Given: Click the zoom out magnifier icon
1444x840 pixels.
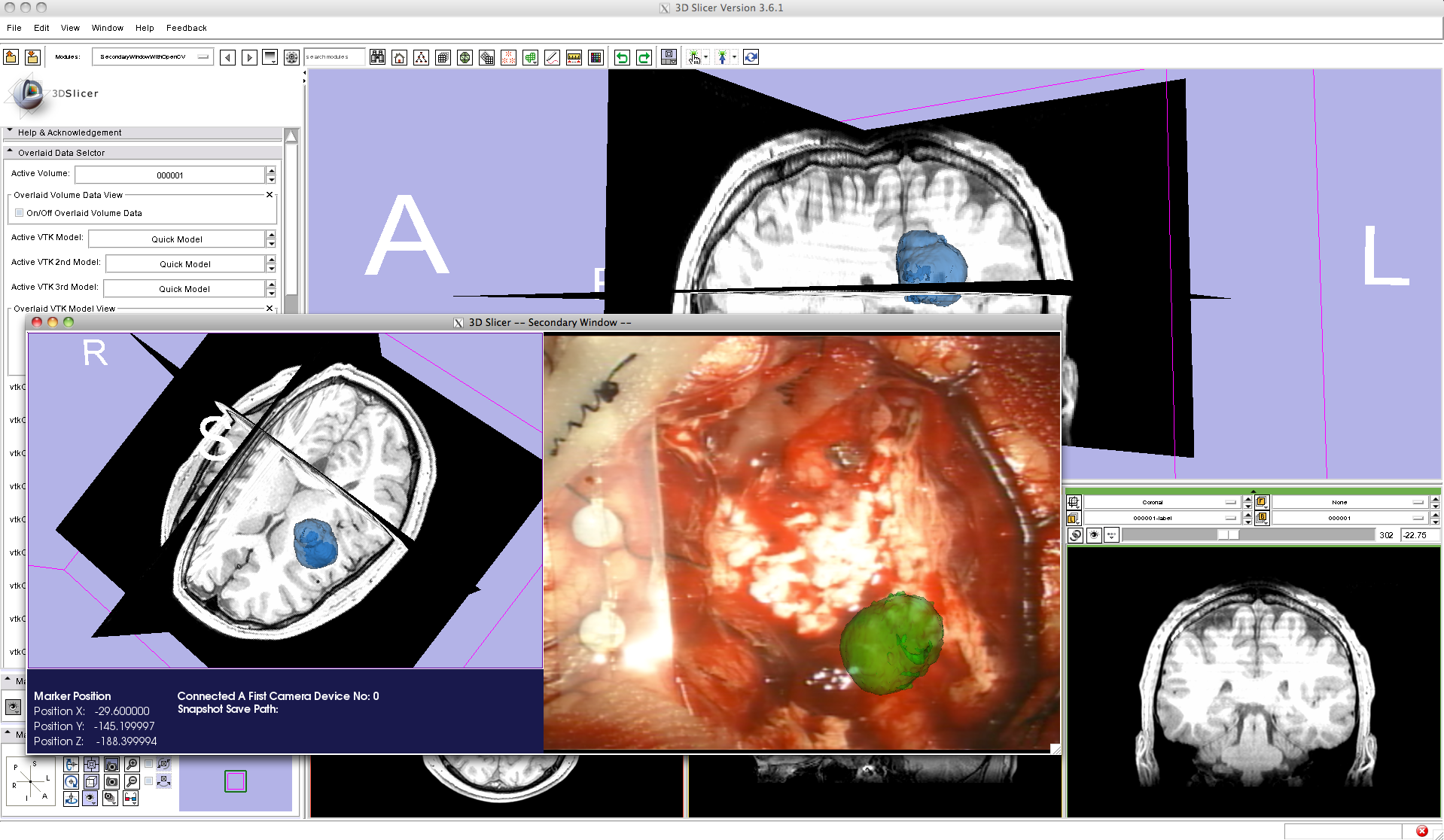Looking at the screenshot, I should pyautogui.click(x=132, y=781).
